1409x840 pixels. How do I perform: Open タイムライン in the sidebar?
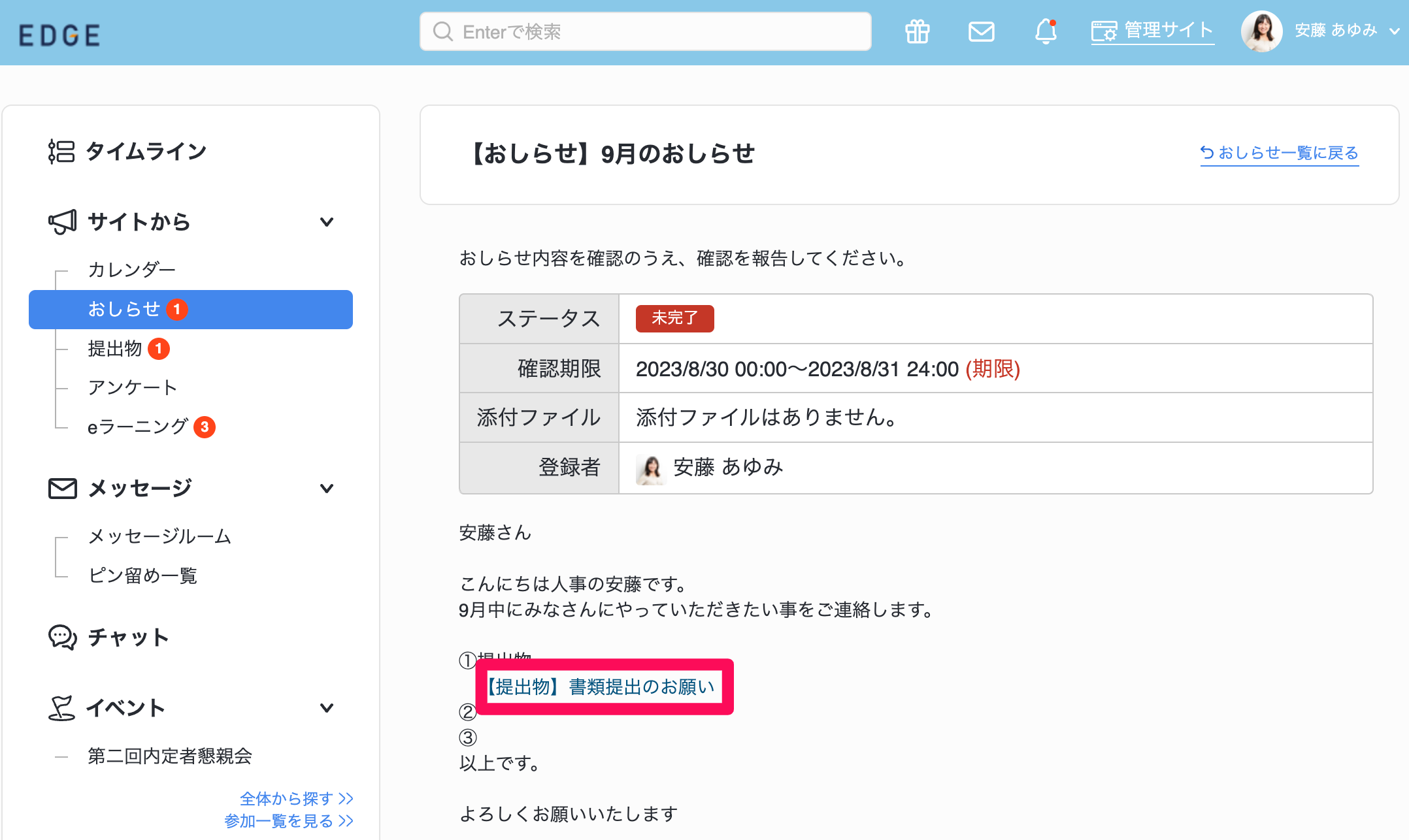pyautogui.click(x=146, y=151)
